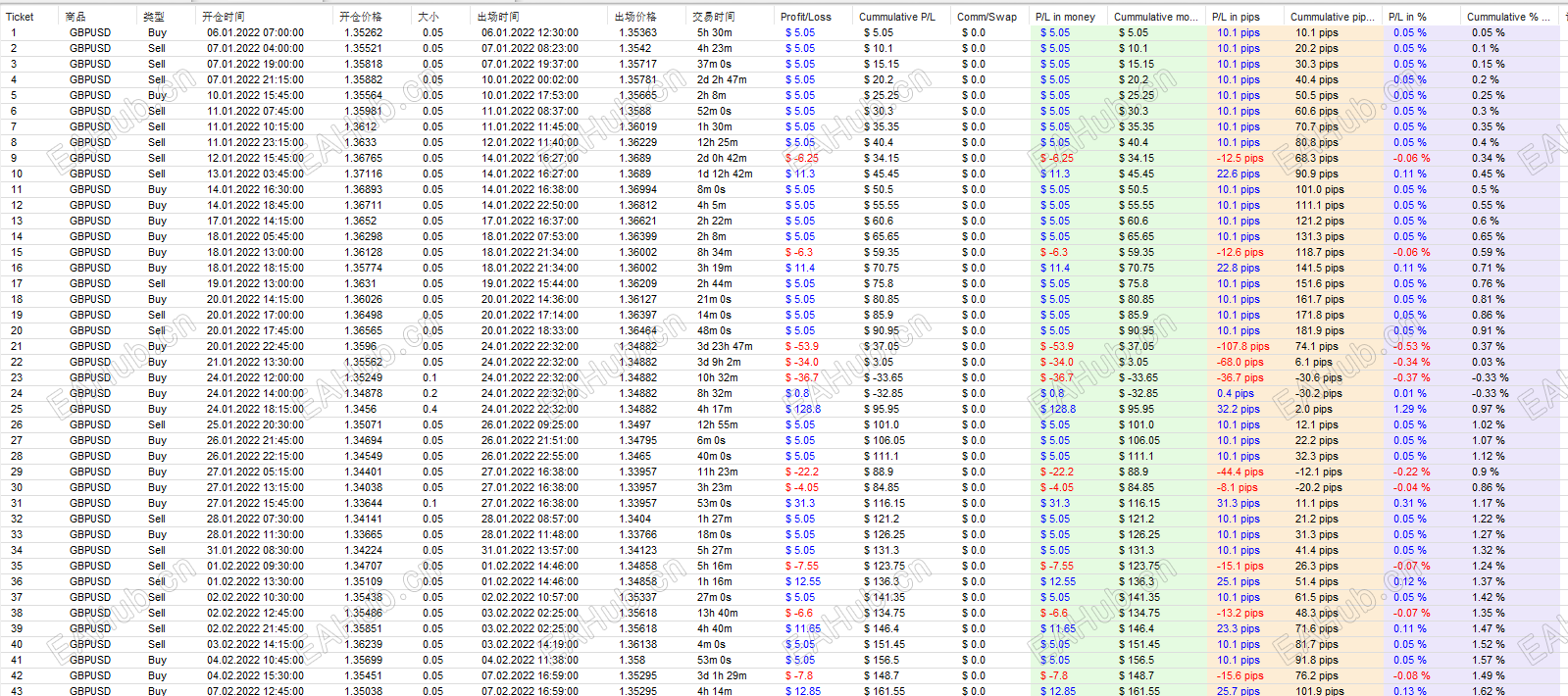Select open time 06.01.2022 07:00:00
This screenshot has width=1568, height=696.
tap(255, 32)
